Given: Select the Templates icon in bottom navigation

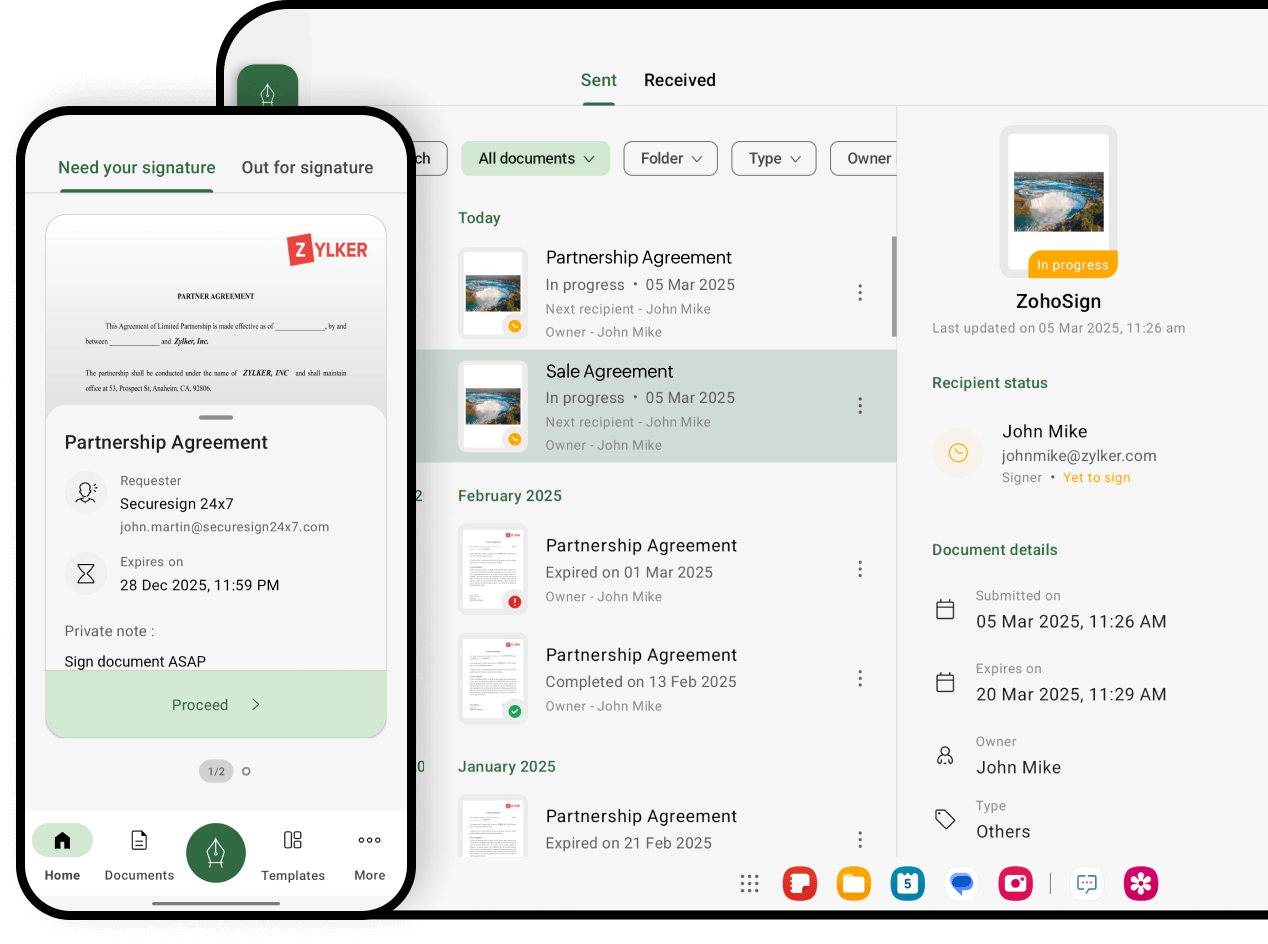Looking at the screenshot, I should 292,855.
